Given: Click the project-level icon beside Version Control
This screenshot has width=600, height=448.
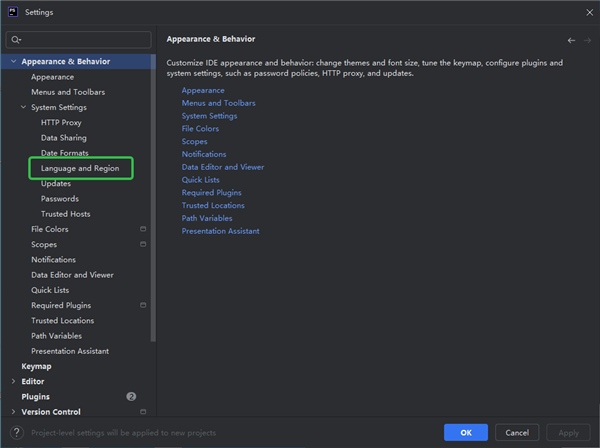Looking at the screenshot, I should (x=143, y=412).
